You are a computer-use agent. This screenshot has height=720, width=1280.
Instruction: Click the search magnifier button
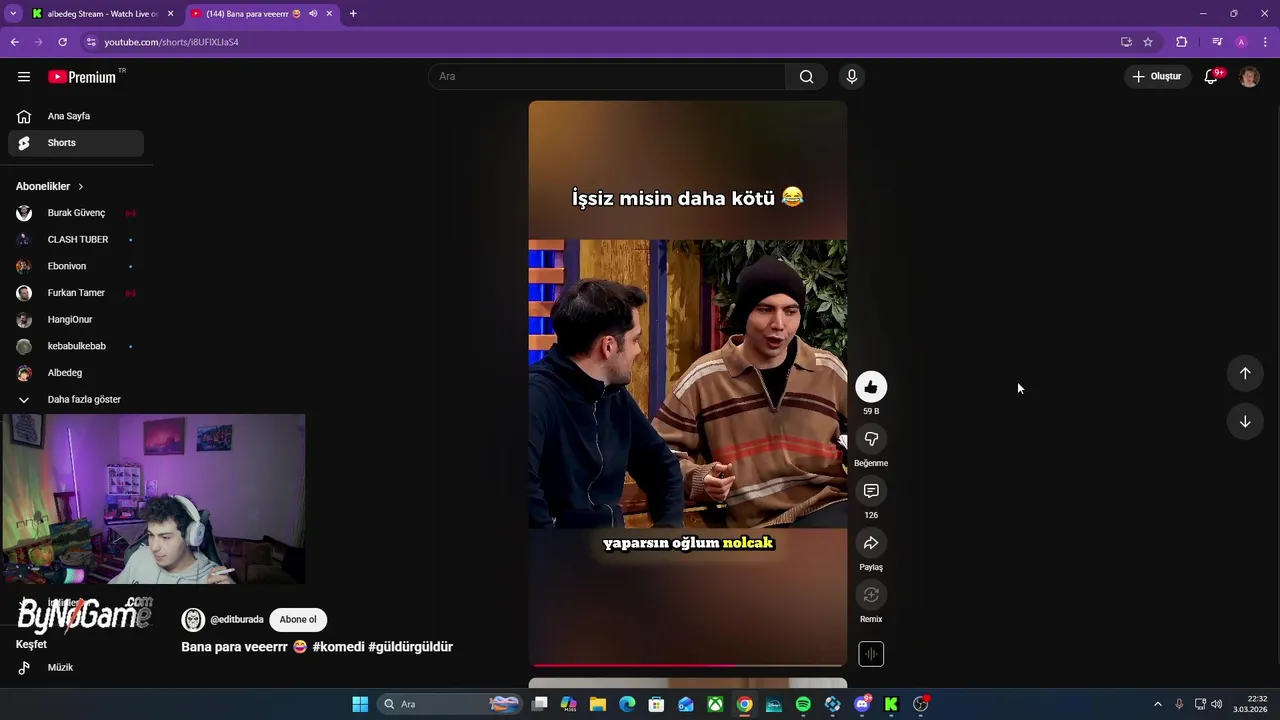tap(806, 76)
